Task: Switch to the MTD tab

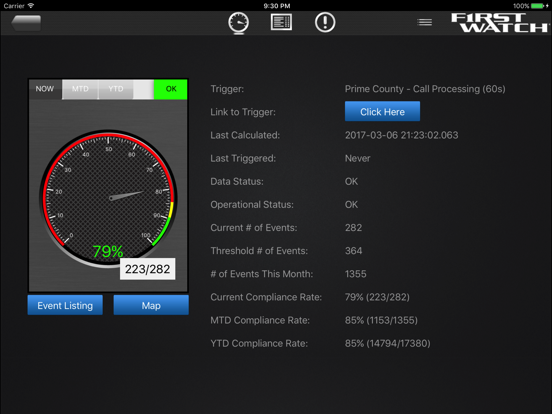Action: pos(80,89)
